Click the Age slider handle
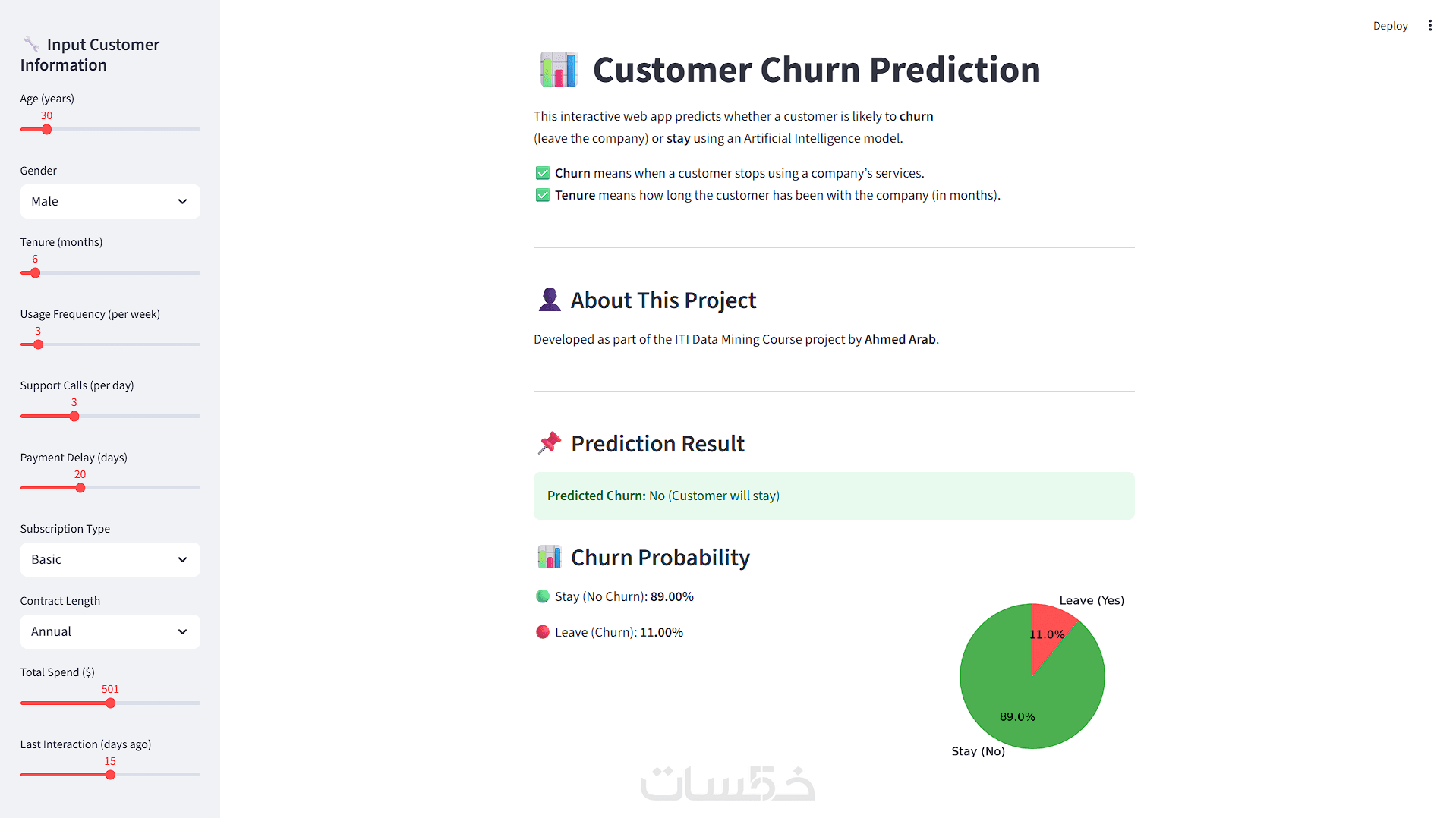Screen dimensions: 1456x818 [x=46, y=130]
